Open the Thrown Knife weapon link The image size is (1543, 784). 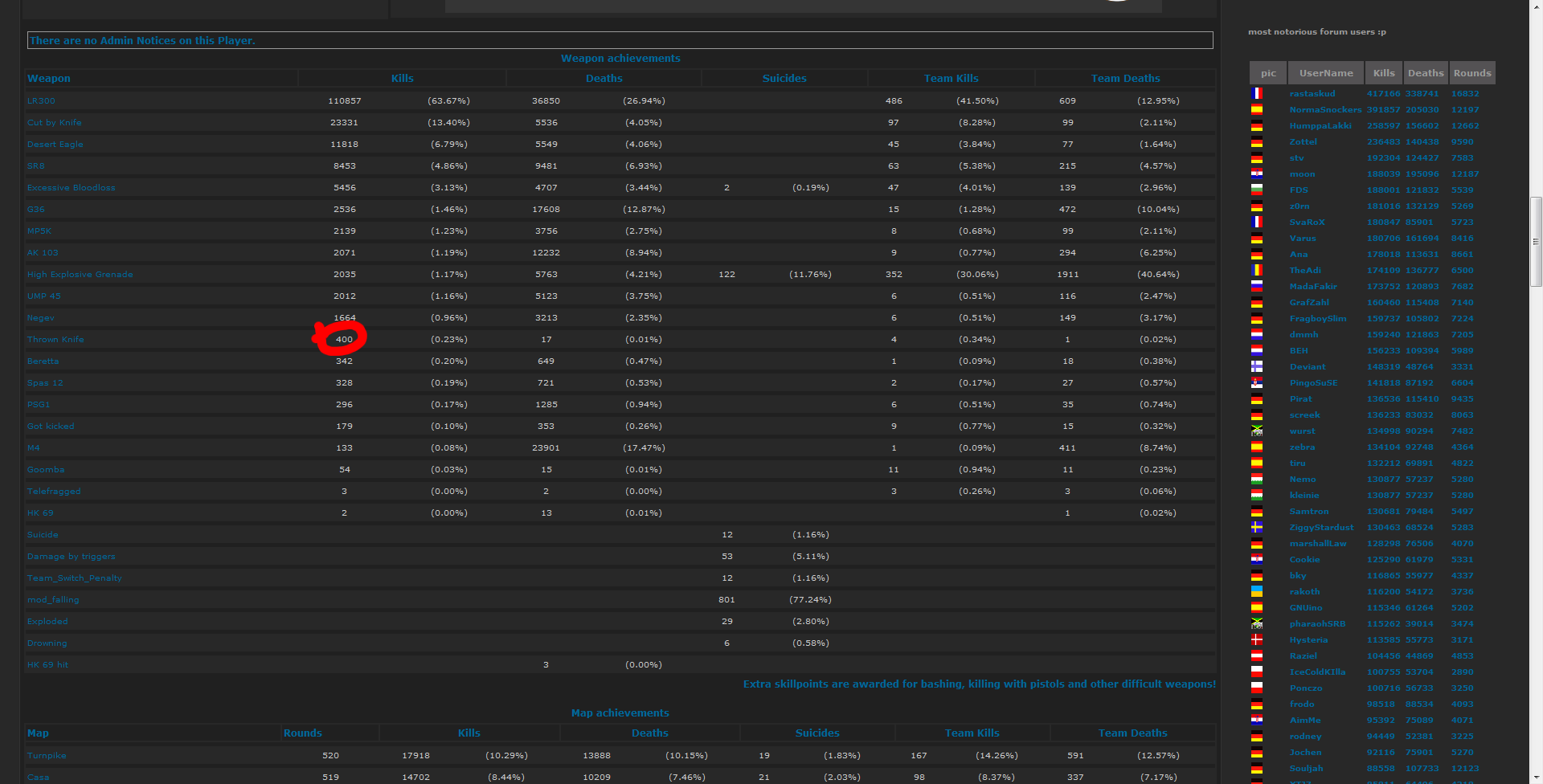(55, 340)
